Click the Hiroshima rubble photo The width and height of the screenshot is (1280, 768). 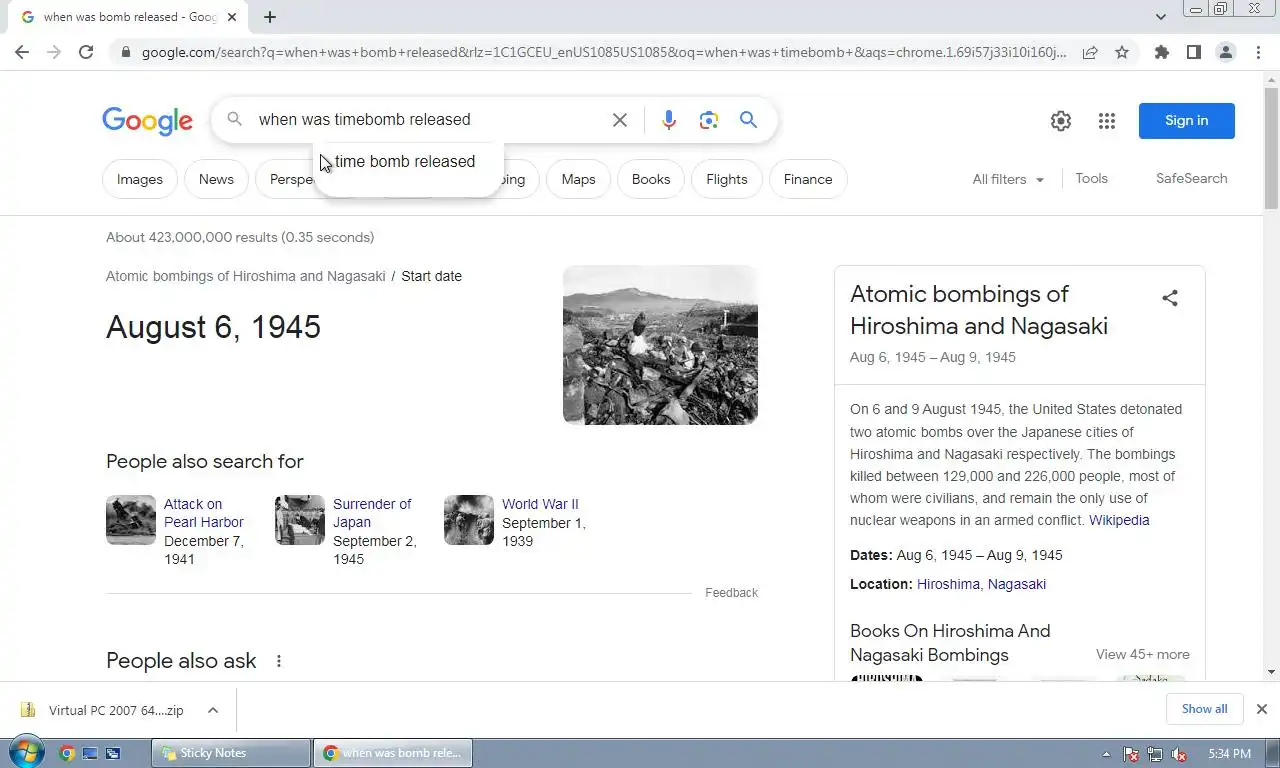click(x=660, y=345)
